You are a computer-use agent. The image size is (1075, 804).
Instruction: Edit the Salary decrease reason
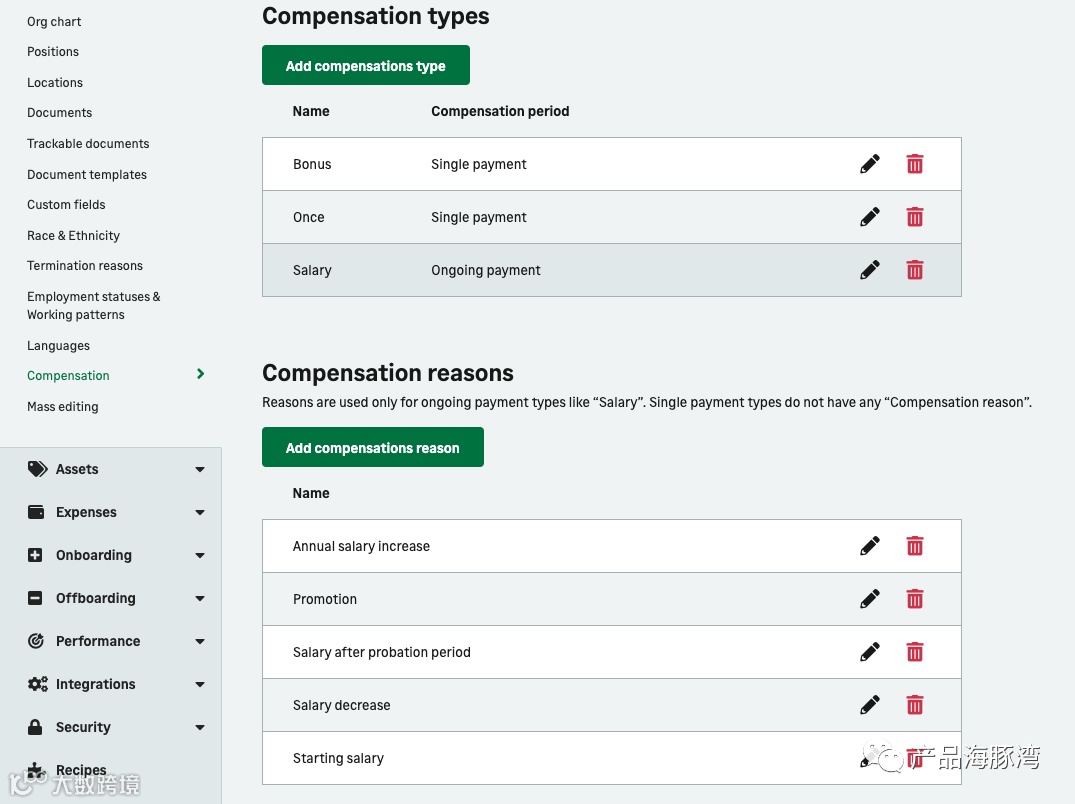870,705
